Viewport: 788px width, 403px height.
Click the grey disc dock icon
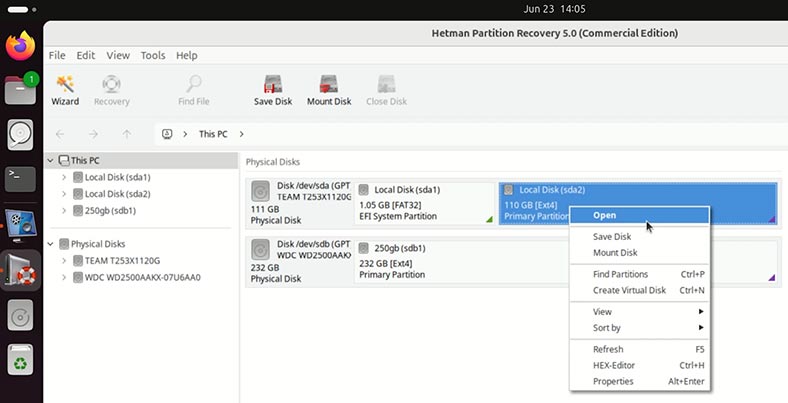tap(21, 315)
